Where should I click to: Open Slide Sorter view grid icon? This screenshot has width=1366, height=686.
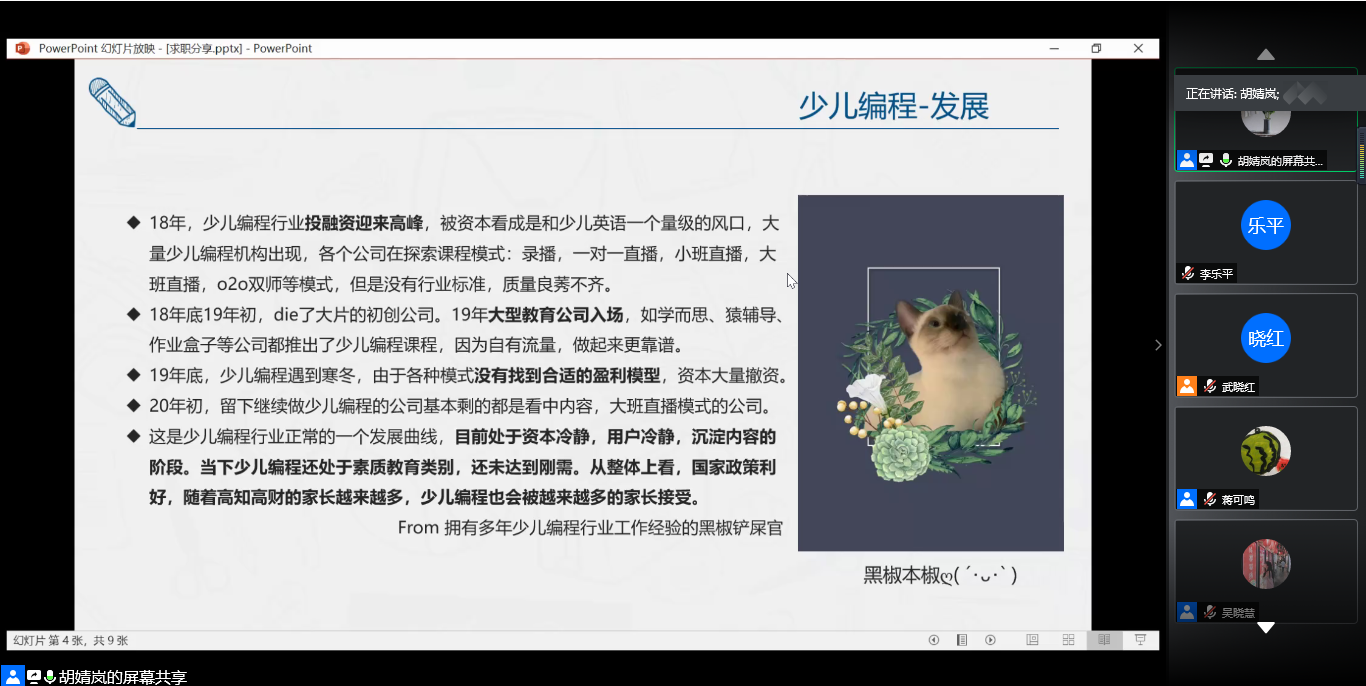point(1068,640)
